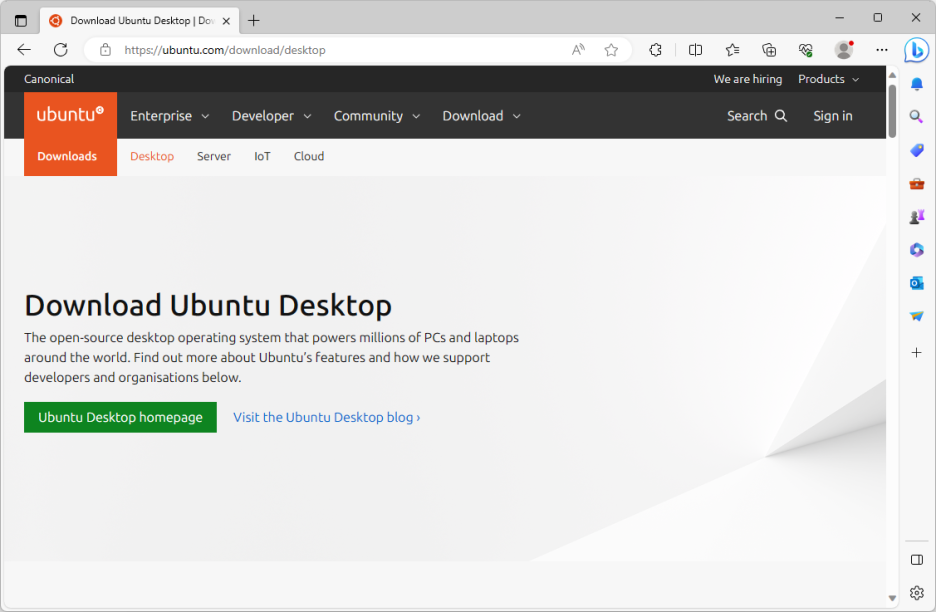Open sidebar Tools briefcase icon
Image resolution: width=936 pixels, height=612 pixels.
click(917, 184)
